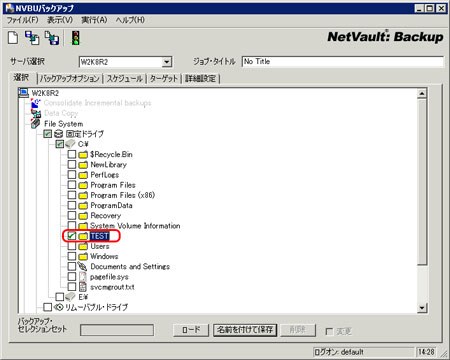Screen dimensions: 450x360
Task: Switch to the バックアップオプション tab
Action: [70, 79]
